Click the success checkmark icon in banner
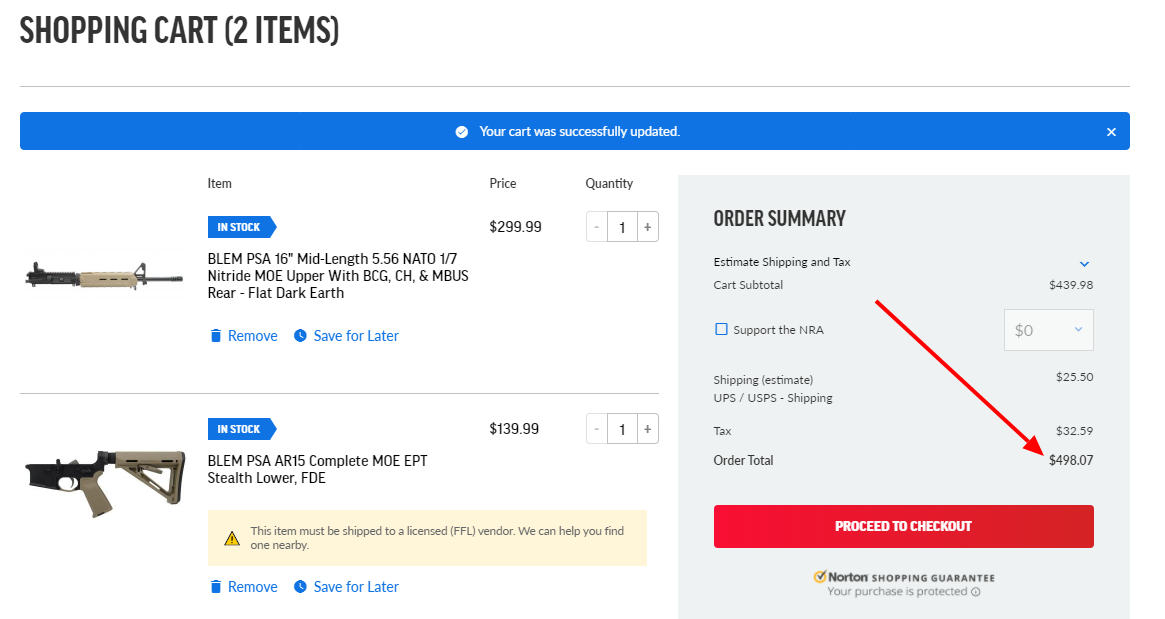Image resolution: width=1165 pixels, height=619 pixels. tap(461, 132)
